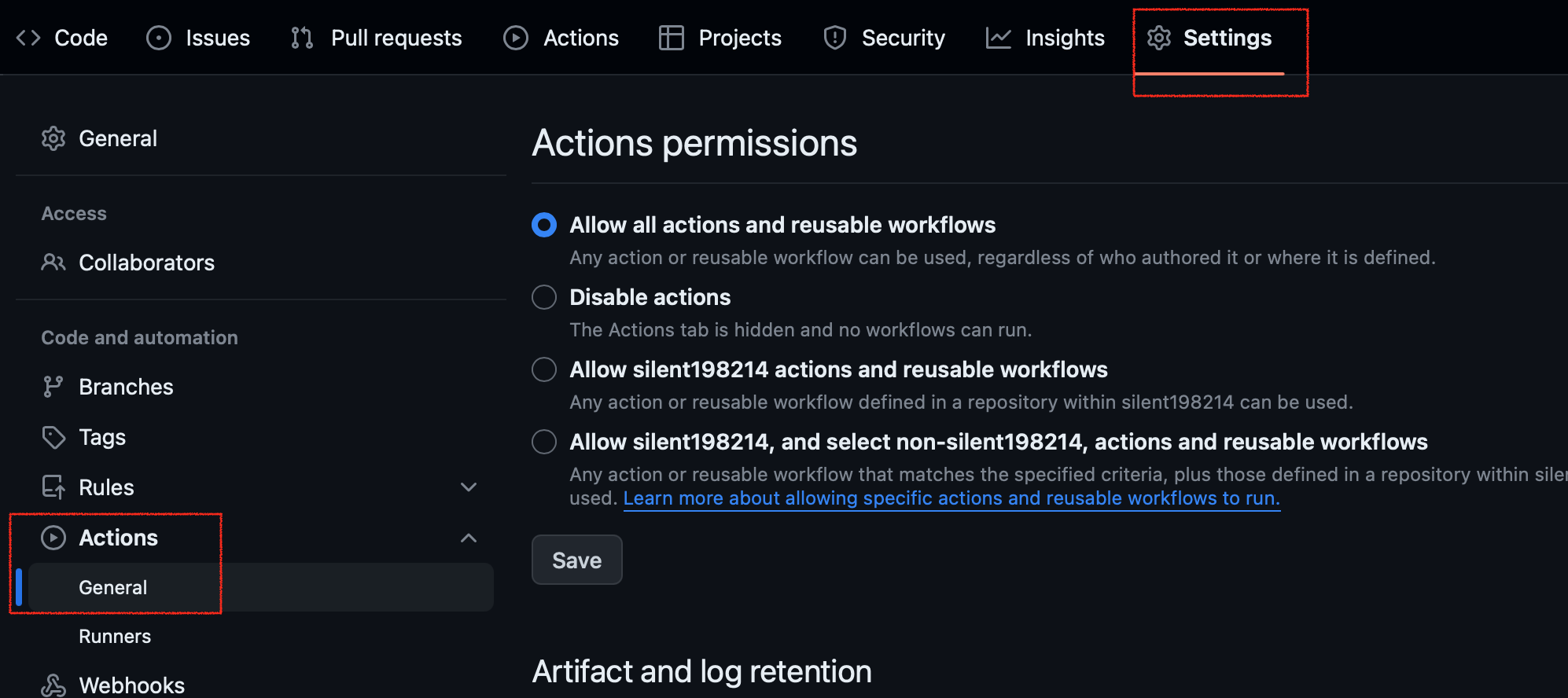This screenshot has width=1568, height=698.
Task: Click the Insights graph icon
Action: tap(998, 38)
